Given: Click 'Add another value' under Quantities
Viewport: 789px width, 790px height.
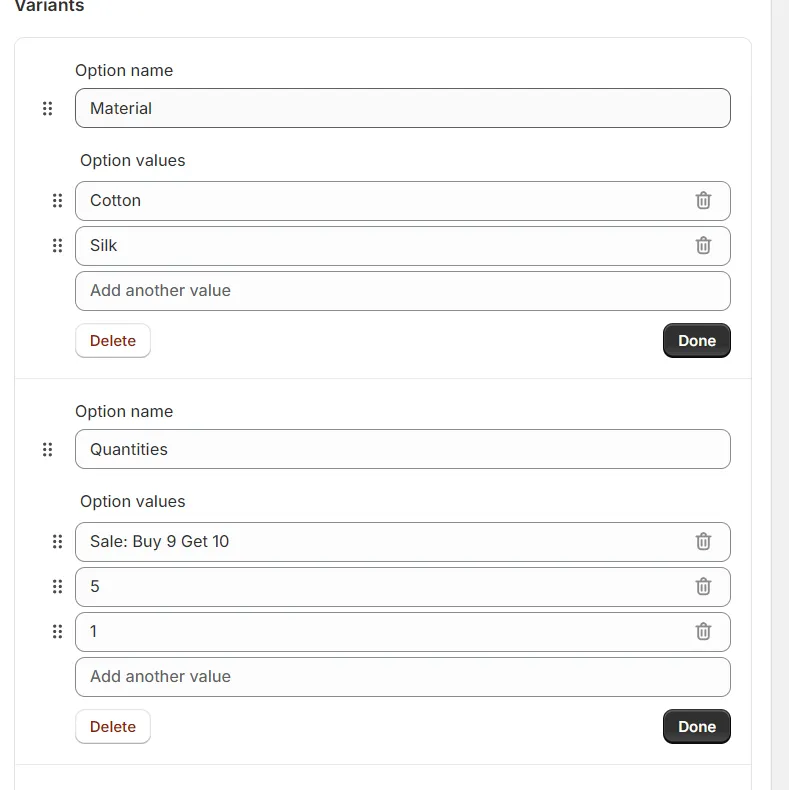Looking at the screenshot, I should click(403, 677).
